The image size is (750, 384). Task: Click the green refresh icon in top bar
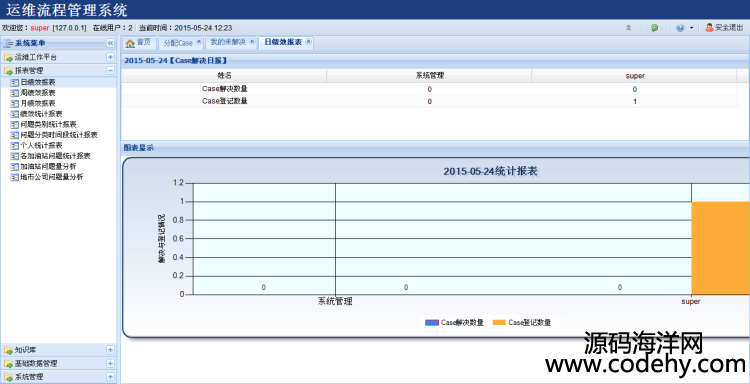[x=654, y=28]
